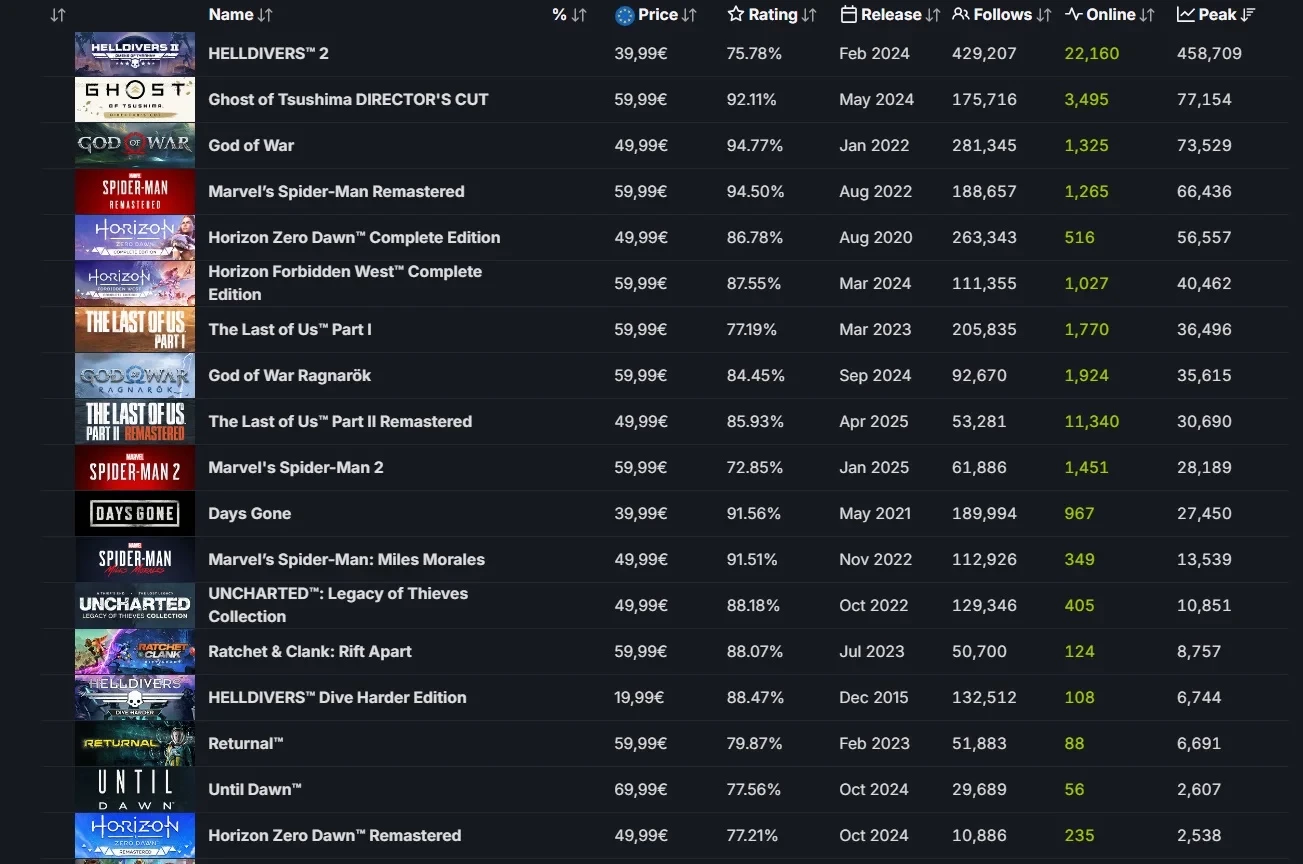Open Returnal game page link
The height and width of the screenshot is (864, 1303).
(x=245, y=744)
